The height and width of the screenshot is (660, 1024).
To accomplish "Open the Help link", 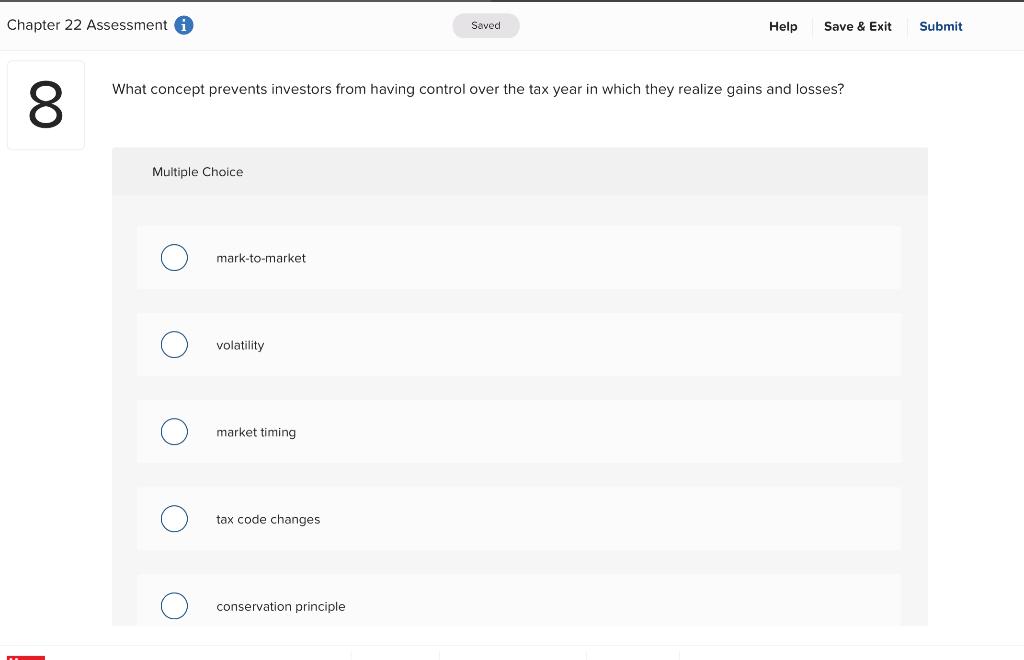I will coord(783,26).
